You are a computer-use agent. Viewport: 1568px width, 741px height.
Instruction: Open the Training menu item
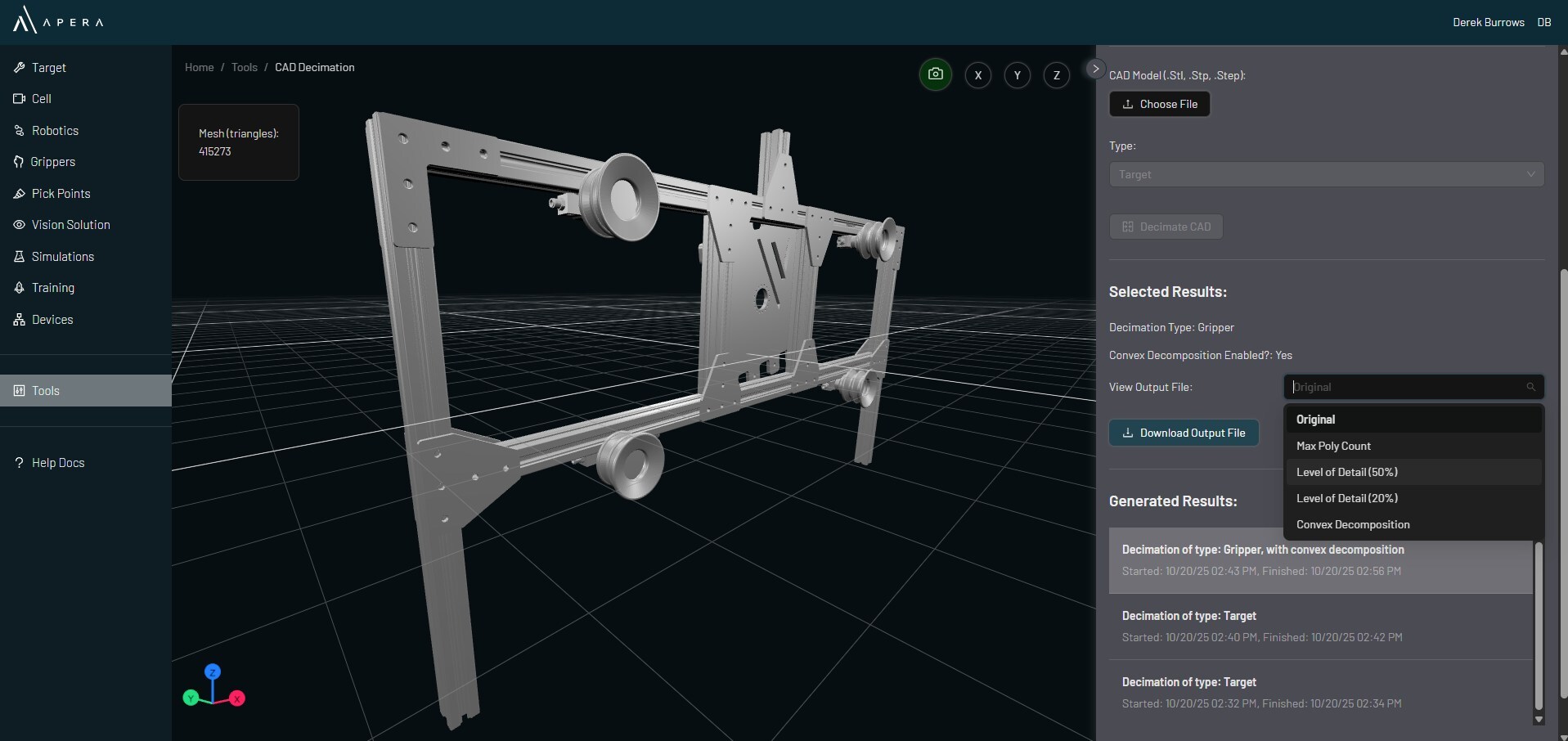point(86,288)
